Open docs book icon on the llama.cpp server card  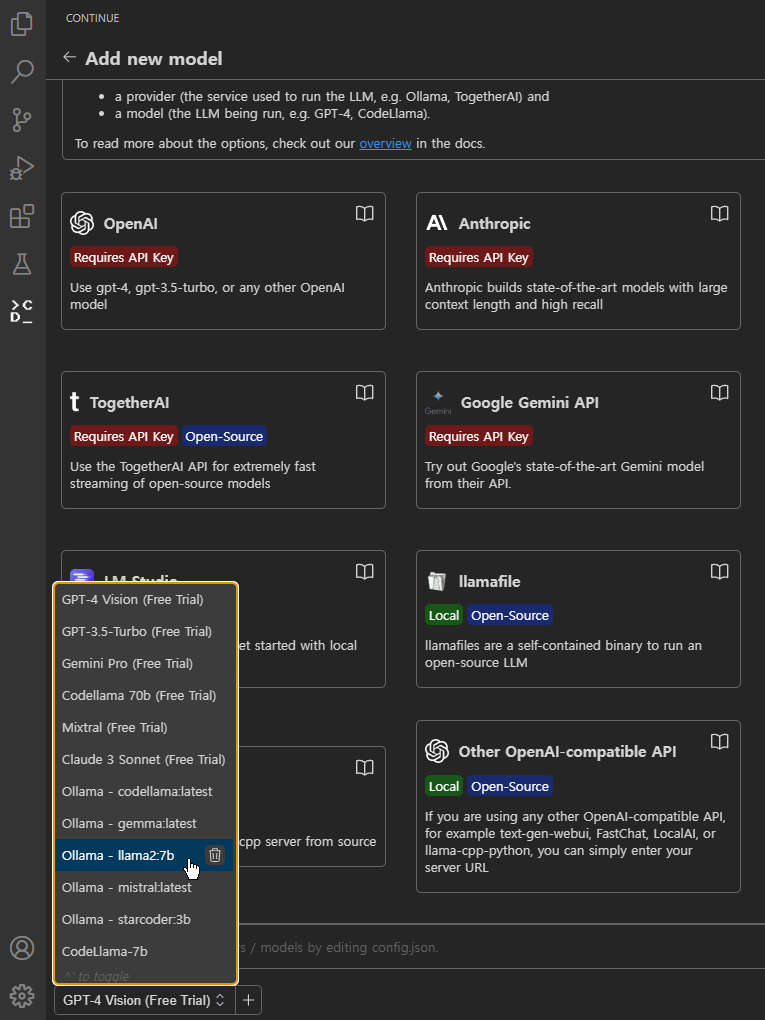[x=364, y=768]
